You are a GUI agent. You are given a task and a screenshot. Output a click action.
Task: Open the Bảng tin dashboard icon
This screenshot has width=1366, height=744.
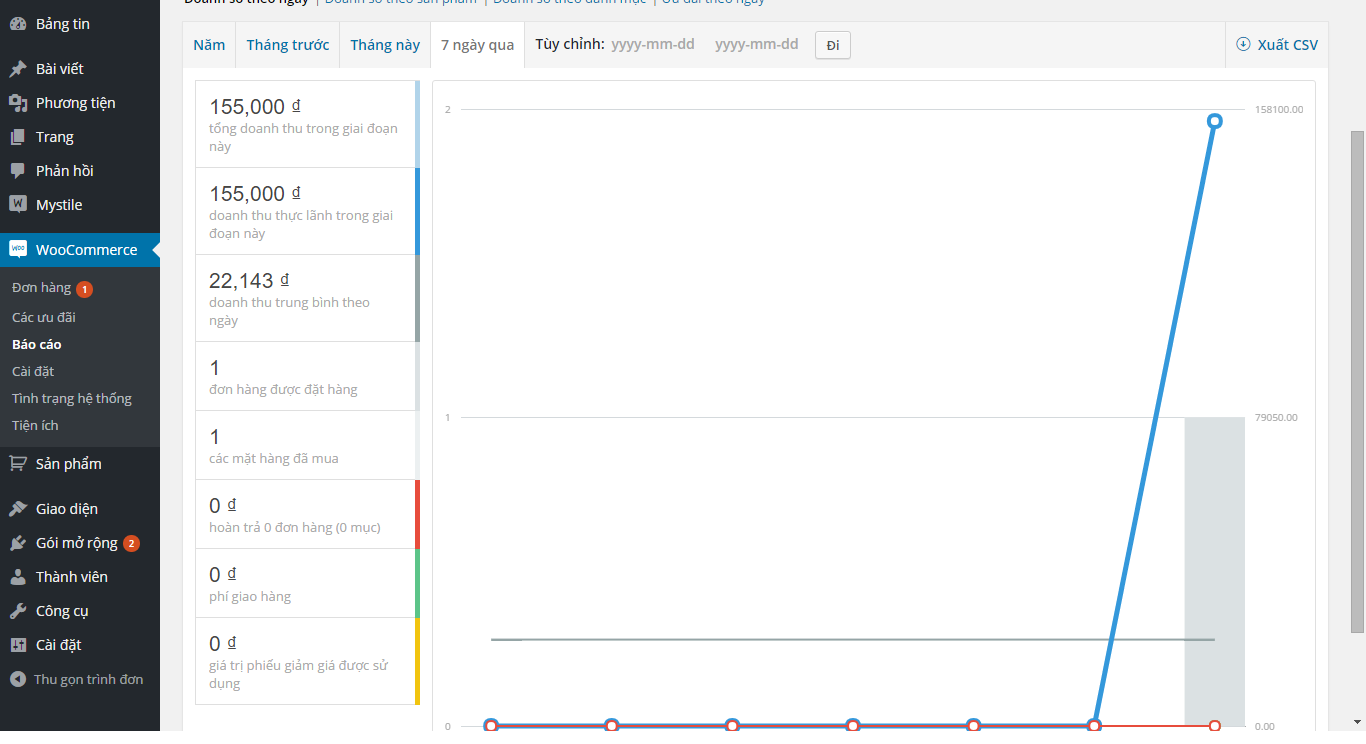(x=18, y=24)
